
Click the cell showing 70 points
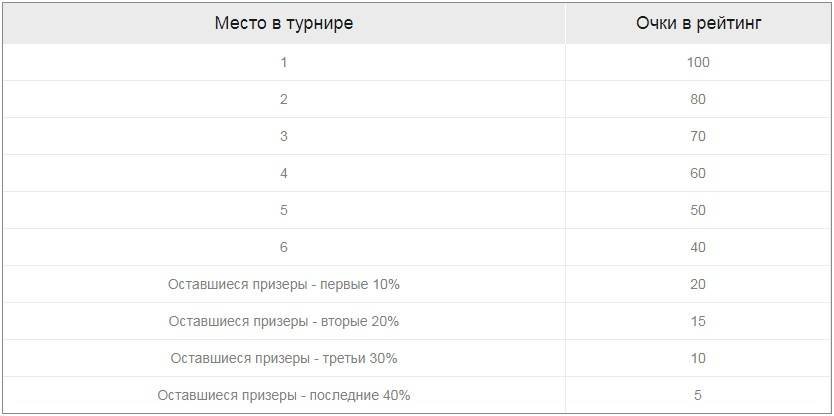tap(698, 136)
